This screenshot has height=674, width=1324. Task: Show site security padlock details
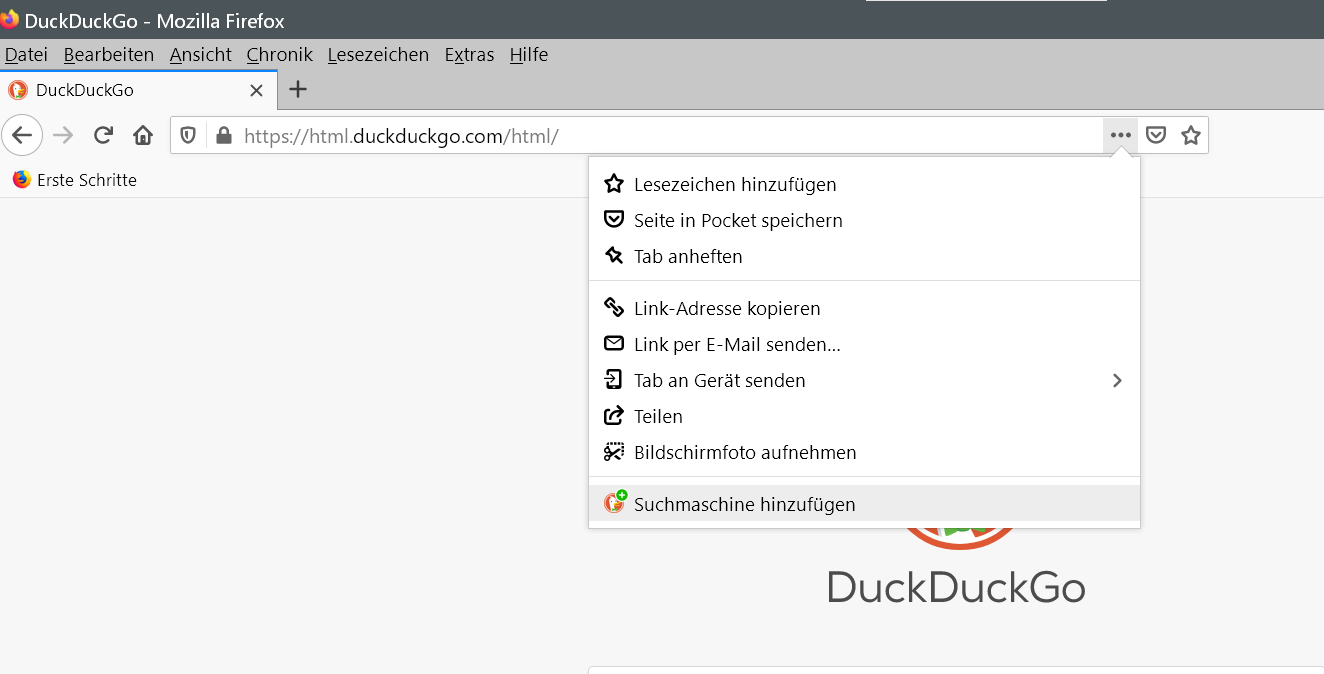pos(223,135)
